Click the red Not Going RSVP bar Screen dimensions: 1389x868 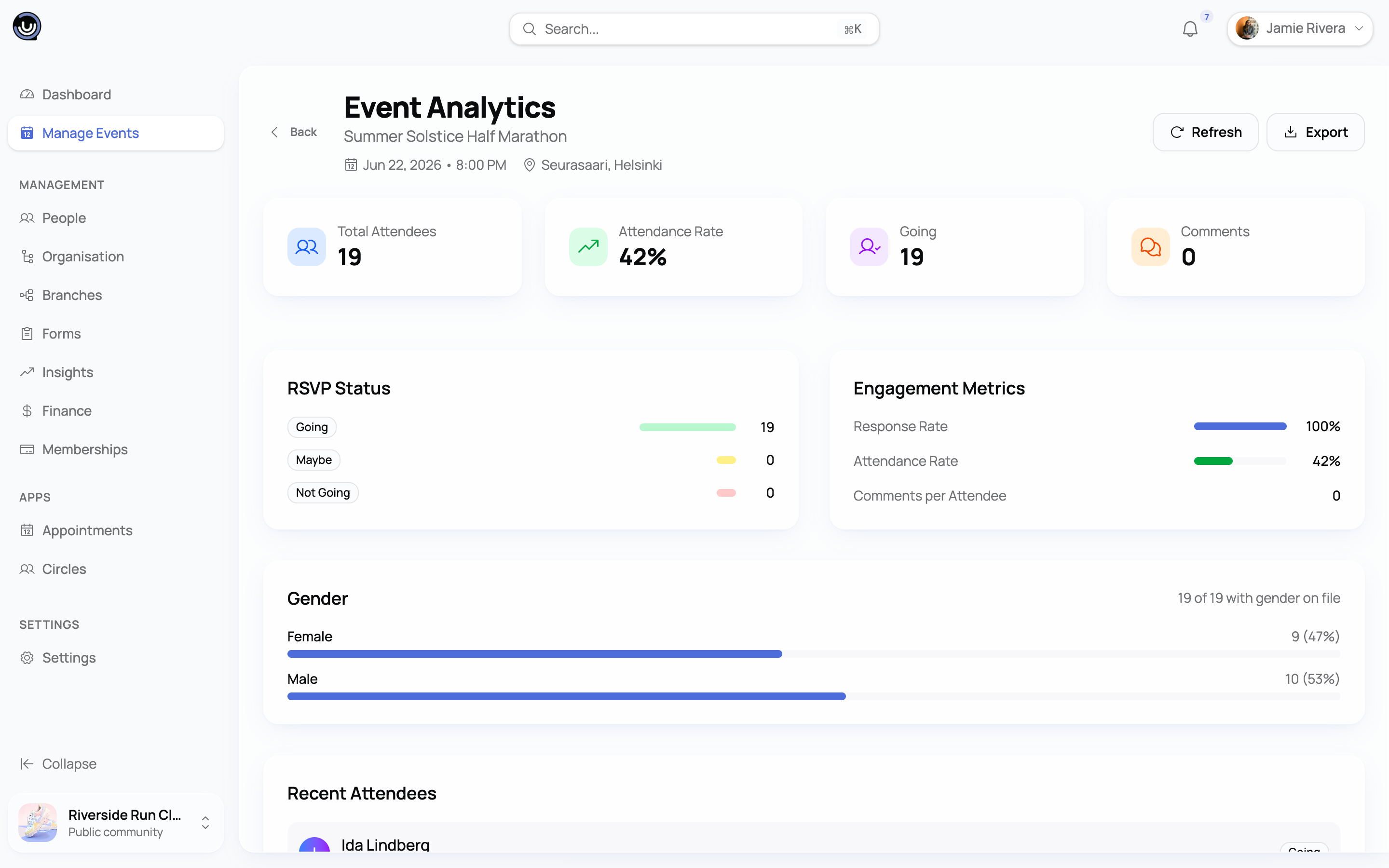pos(726,492)
